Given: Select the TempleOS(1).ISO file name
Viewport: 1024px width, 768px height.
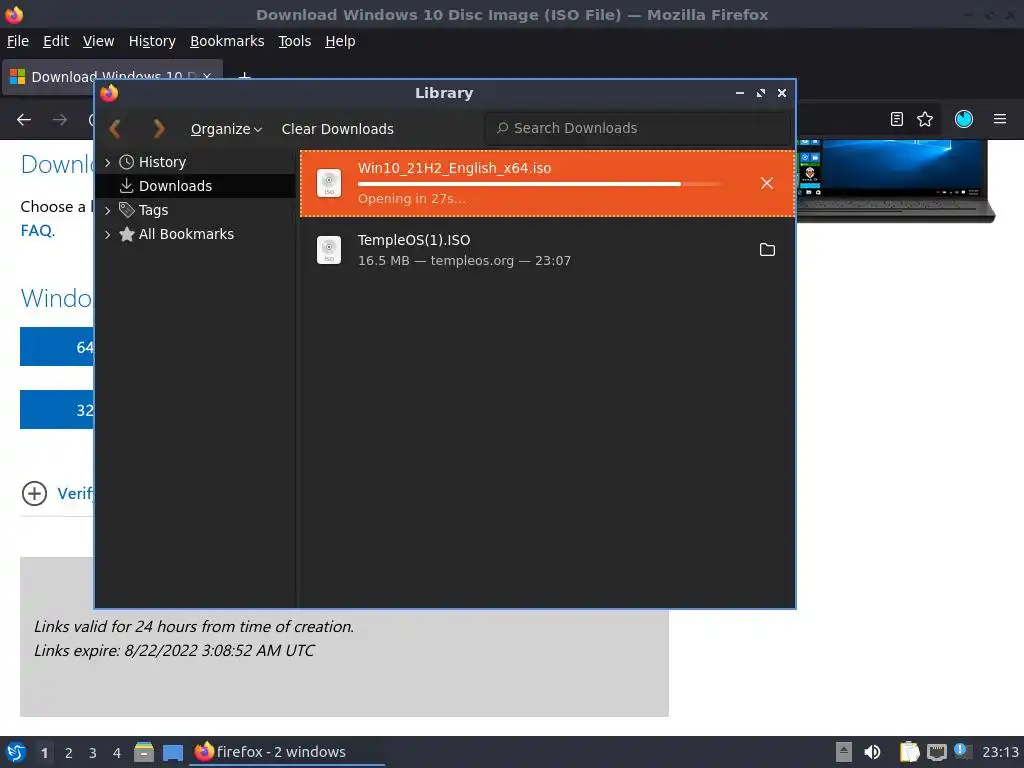Looking at the screenshot, I should (413, 240).
